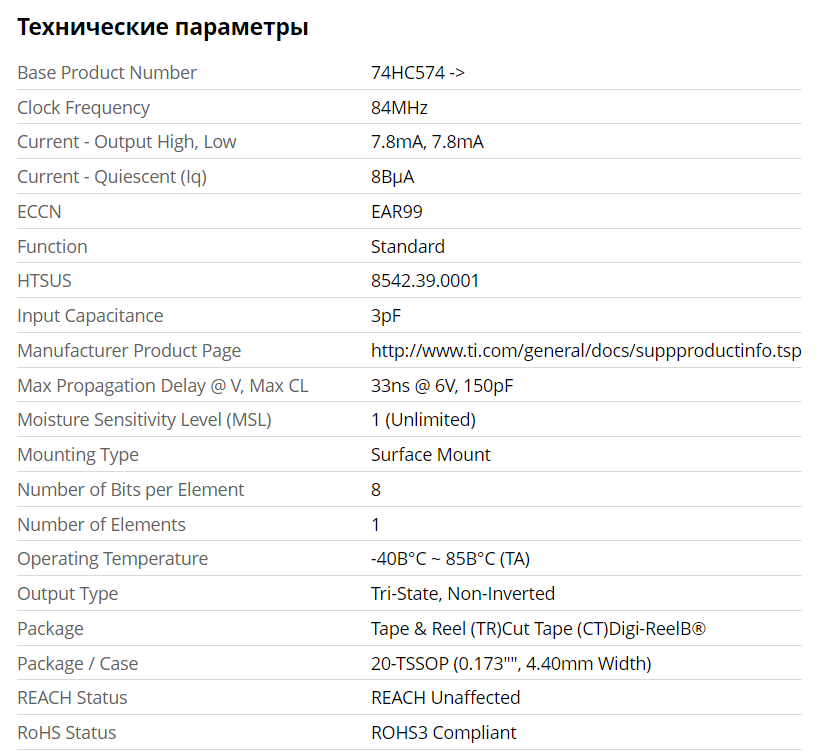The height and width of the screenshot is (751, 829).
Task: Click the Number of Bits per Element label
Action: [131, 490]
